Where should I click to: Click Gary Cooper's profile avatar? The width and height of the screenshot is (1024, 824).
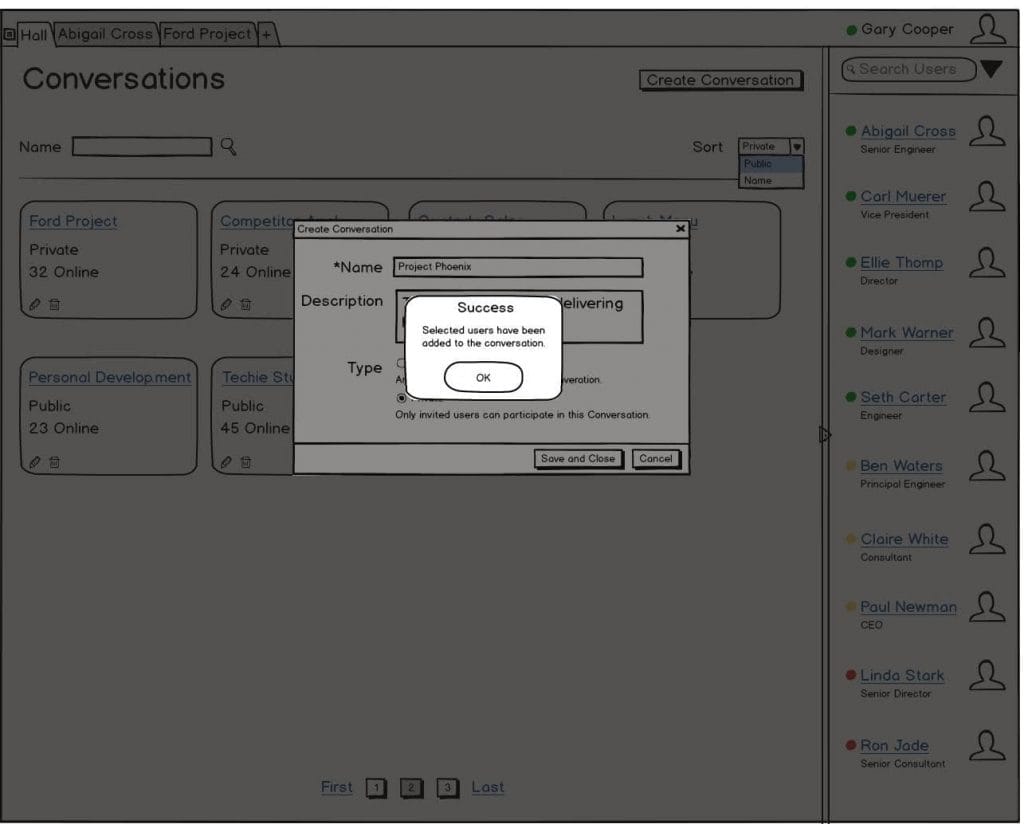(x=987, y=29)
